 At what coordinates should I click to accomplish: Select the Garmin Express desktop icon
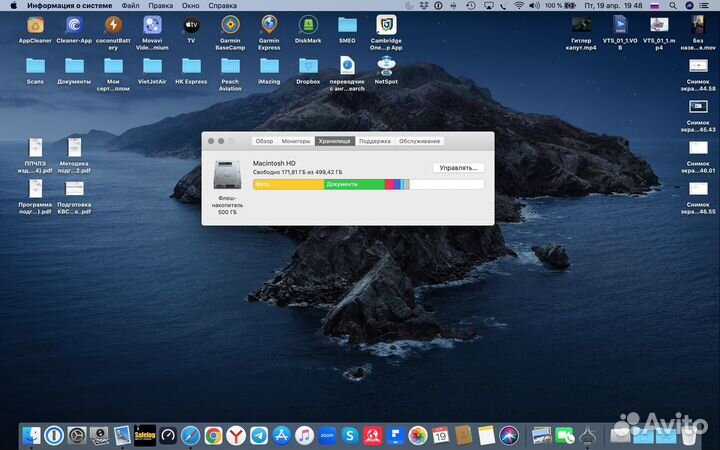(270, 25)
